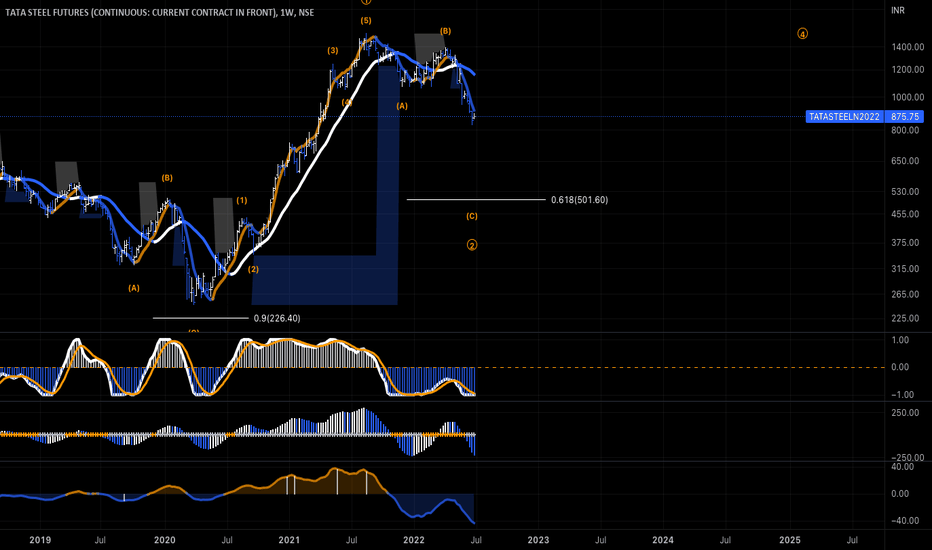Select the (4) wave label
Image resolution: width=932 pixels, height=550 pixels.
[x=347, y=102]
